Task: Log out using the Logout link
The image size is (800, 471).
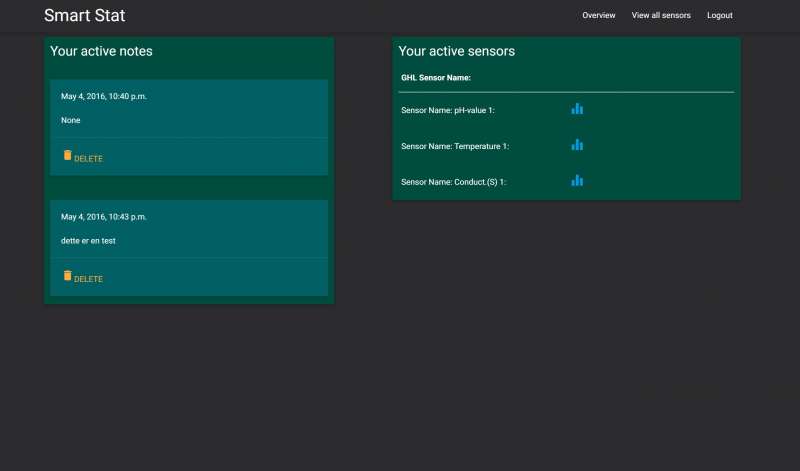Action: pos(720,16)
